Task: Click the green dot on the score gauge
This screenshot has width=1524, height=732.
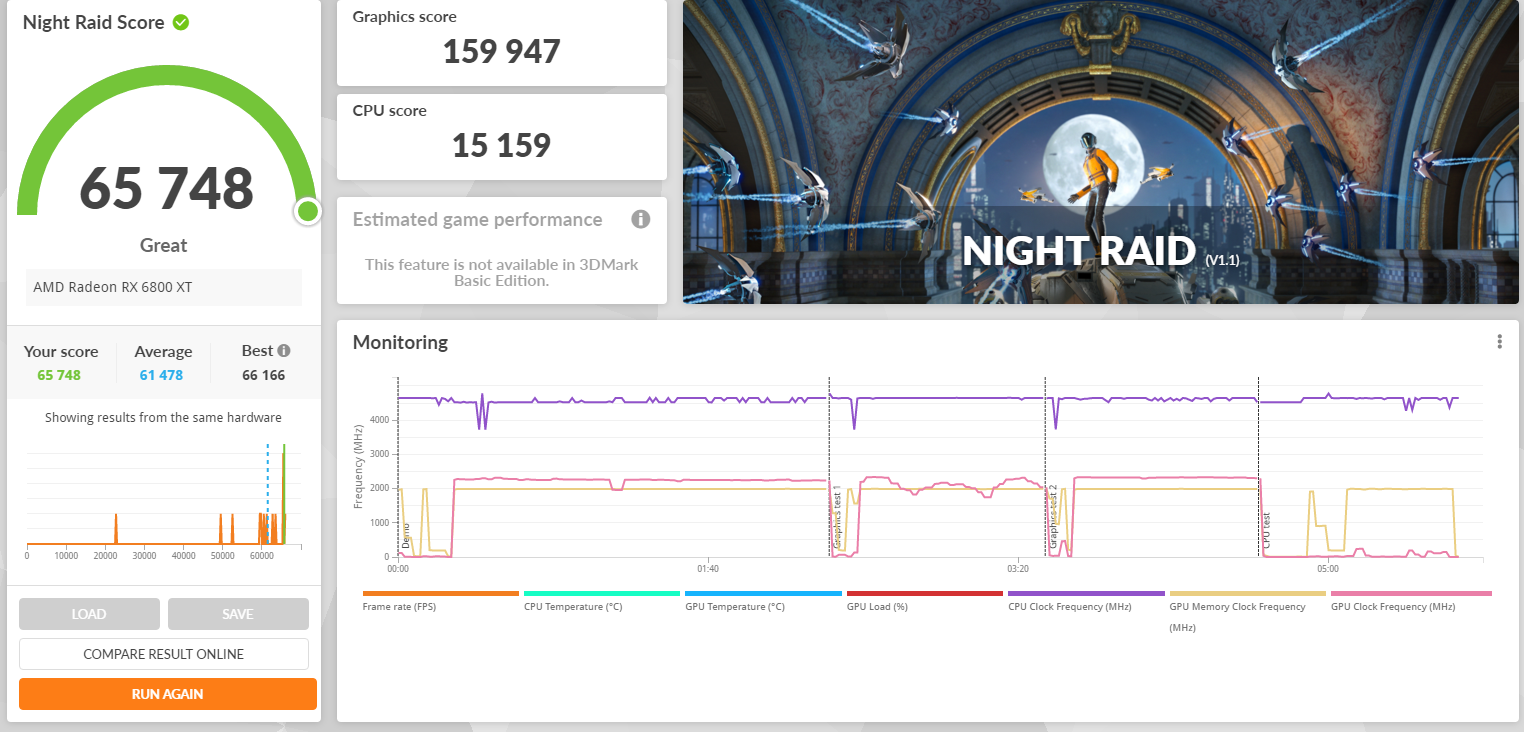Action: [x=308, y=211]
